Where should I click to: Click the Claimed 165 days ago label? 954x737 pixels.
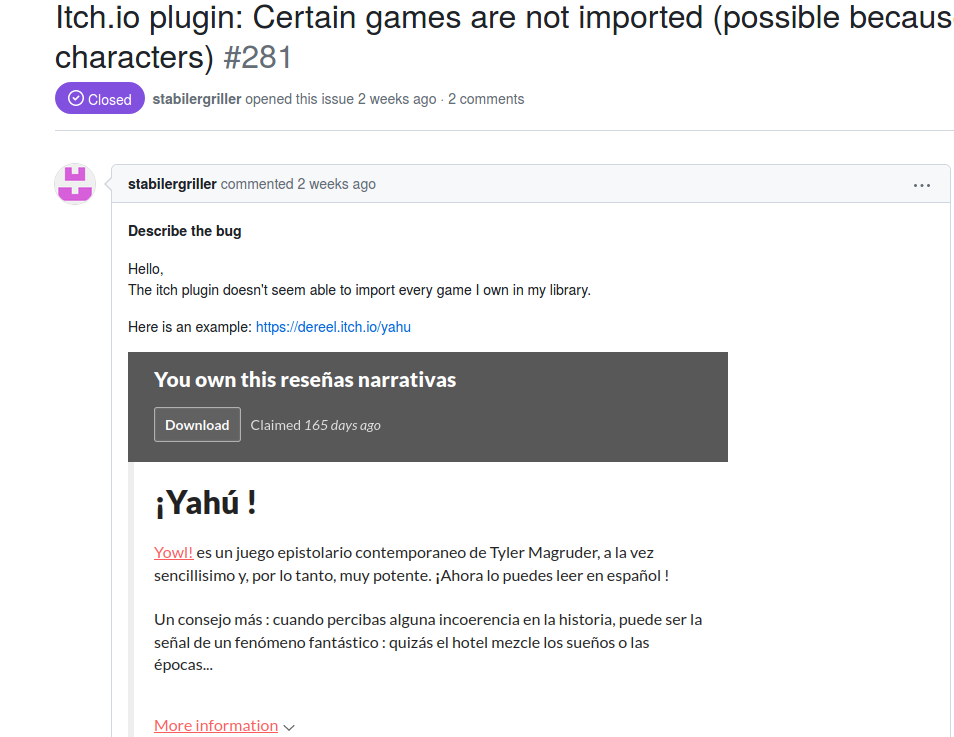click(x=315, y=424)
